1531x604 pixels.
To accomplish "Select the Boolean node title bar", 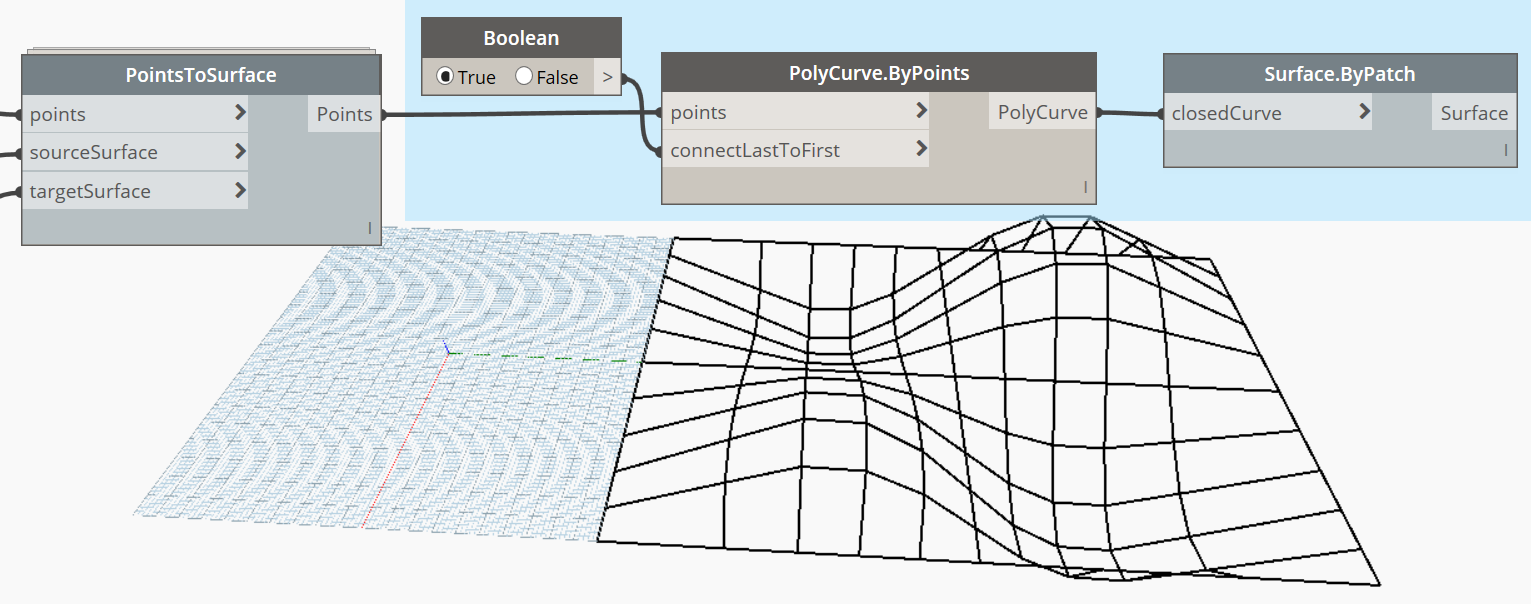I will pos(521,38).
